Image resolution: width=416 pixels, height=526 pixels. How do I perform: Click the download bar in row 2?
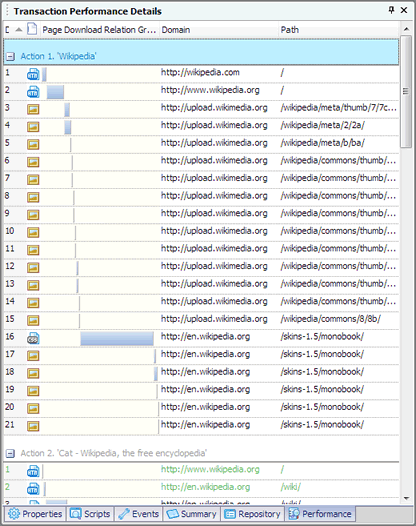pyautogui.click(x=55, y=92)
